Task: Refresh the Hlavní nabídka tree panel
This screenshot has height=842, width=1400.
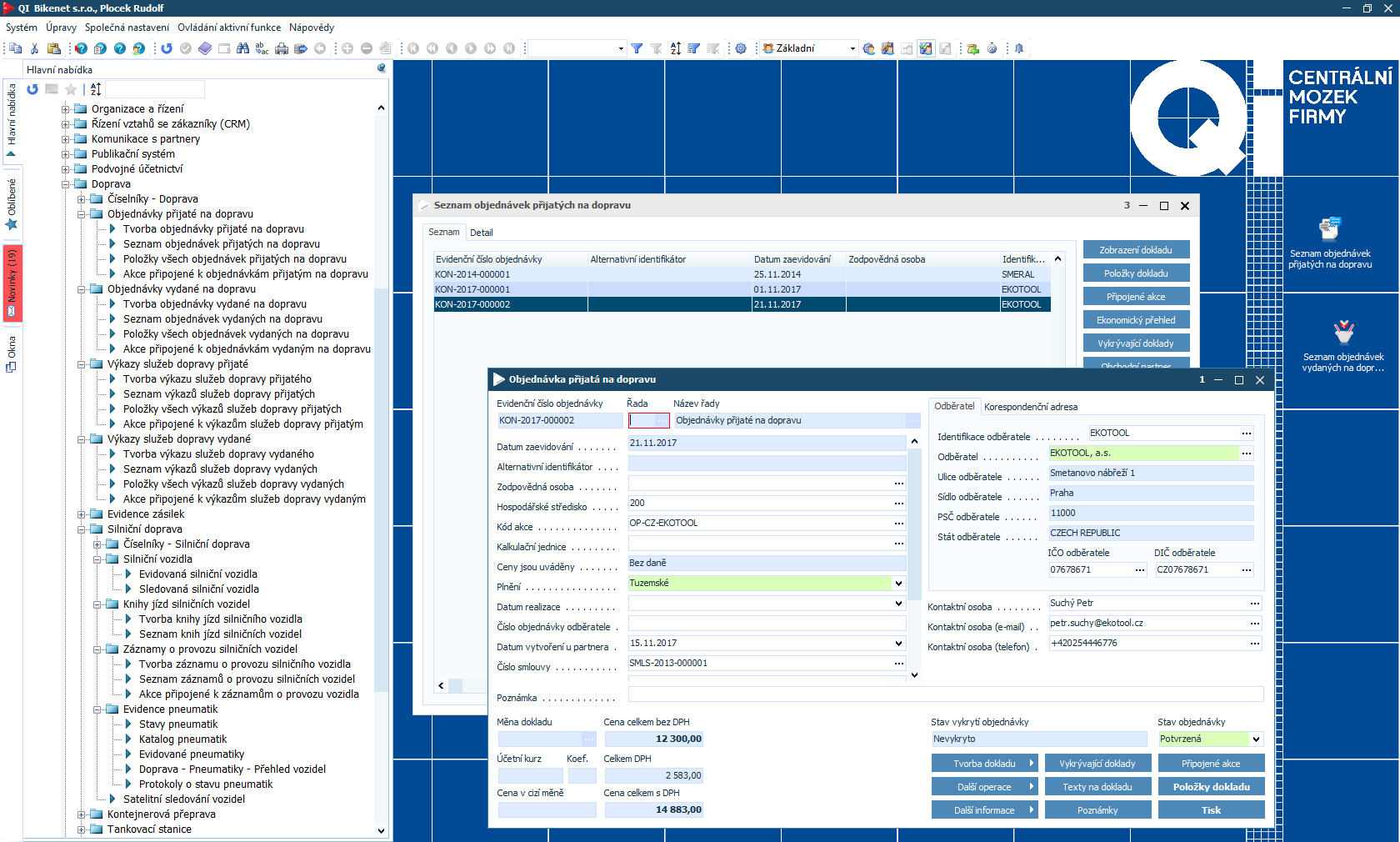Action: click(32, 89)
